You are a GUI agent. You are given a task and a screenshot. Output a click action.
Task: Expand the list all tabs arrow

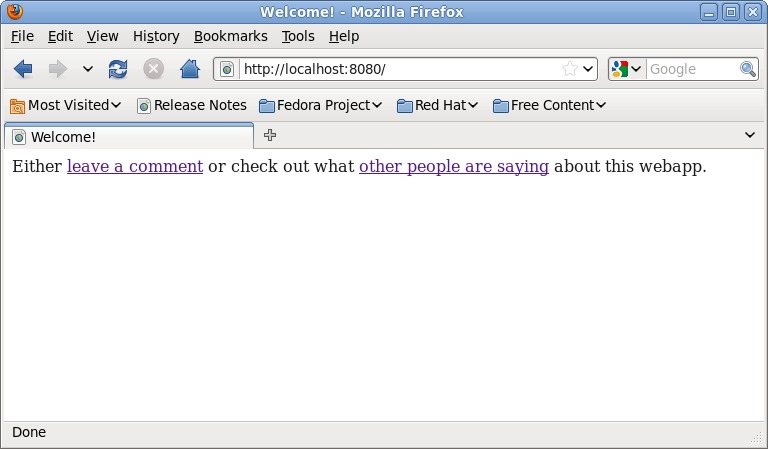pos(750,136)
